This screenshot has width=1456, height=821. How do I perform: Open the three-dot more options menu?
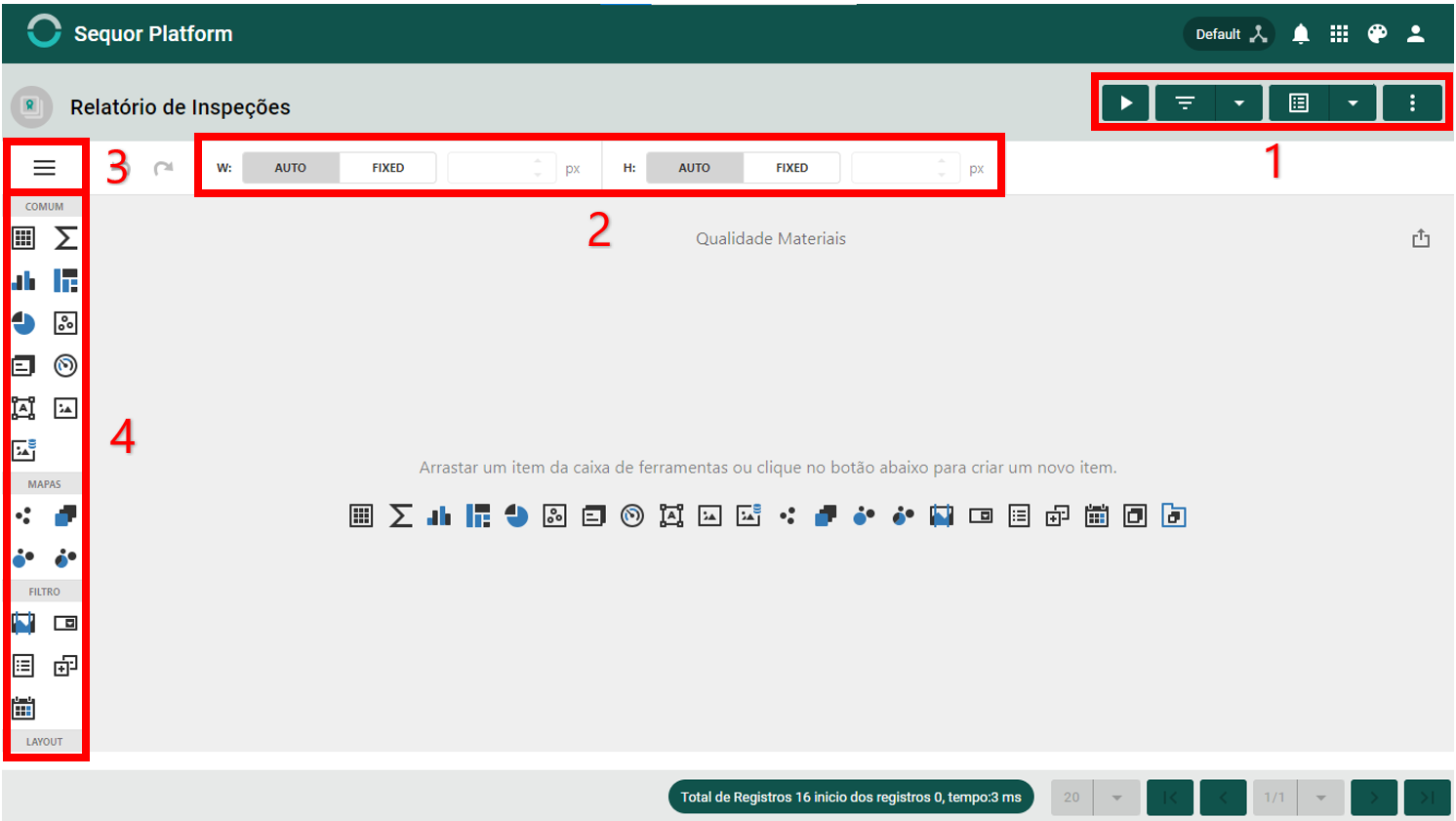(x=1412, y=103)
